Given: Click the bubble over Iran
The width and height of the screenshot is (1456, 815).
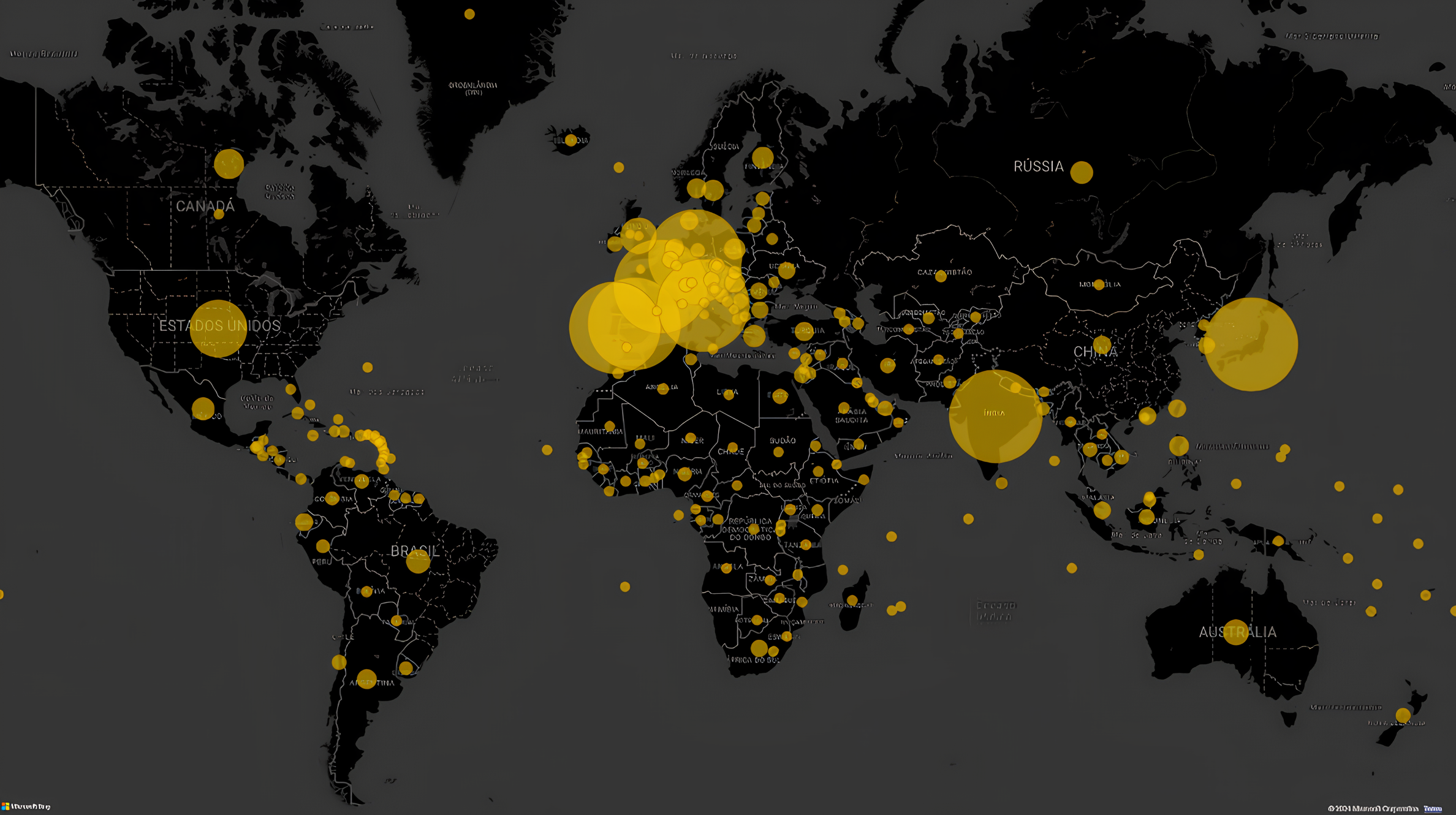Looking at the screenshot, I should 887,366.
